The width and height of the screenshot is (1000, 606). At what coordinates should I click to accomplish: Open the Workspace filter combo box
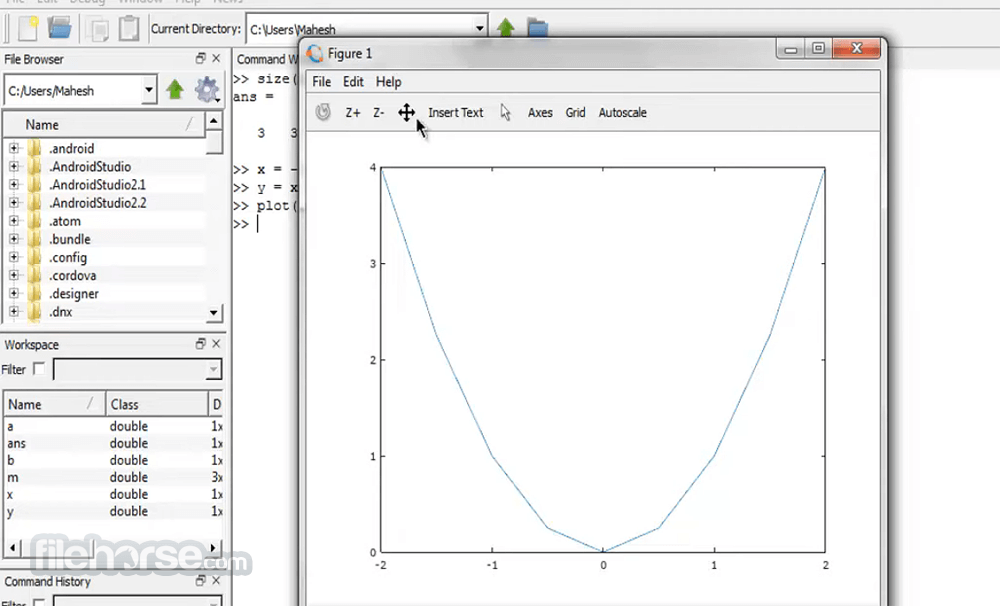pyautogui.click(x=213, y=369)
